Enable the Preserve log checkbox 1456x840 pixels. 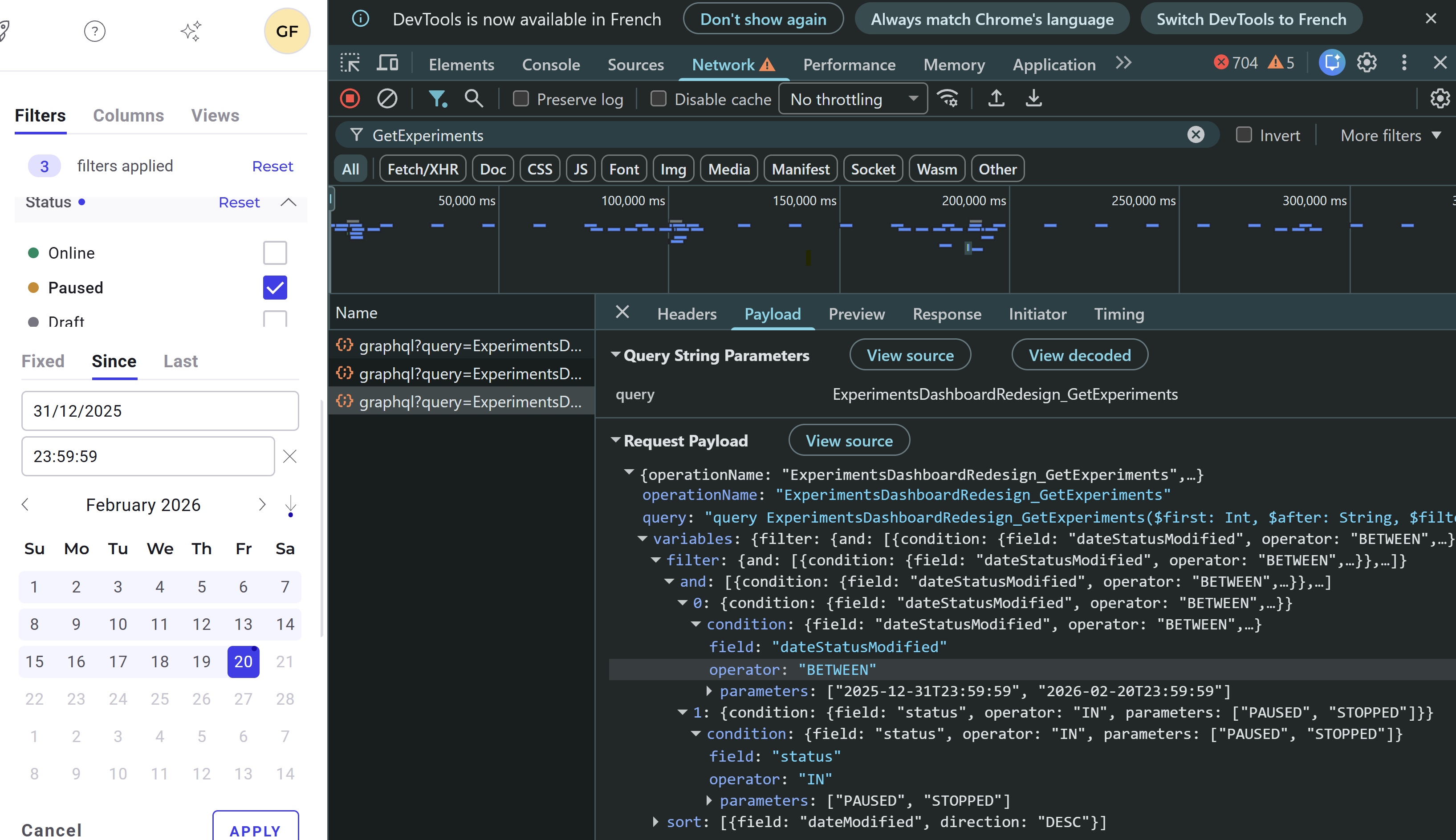[x=520, y=98]
